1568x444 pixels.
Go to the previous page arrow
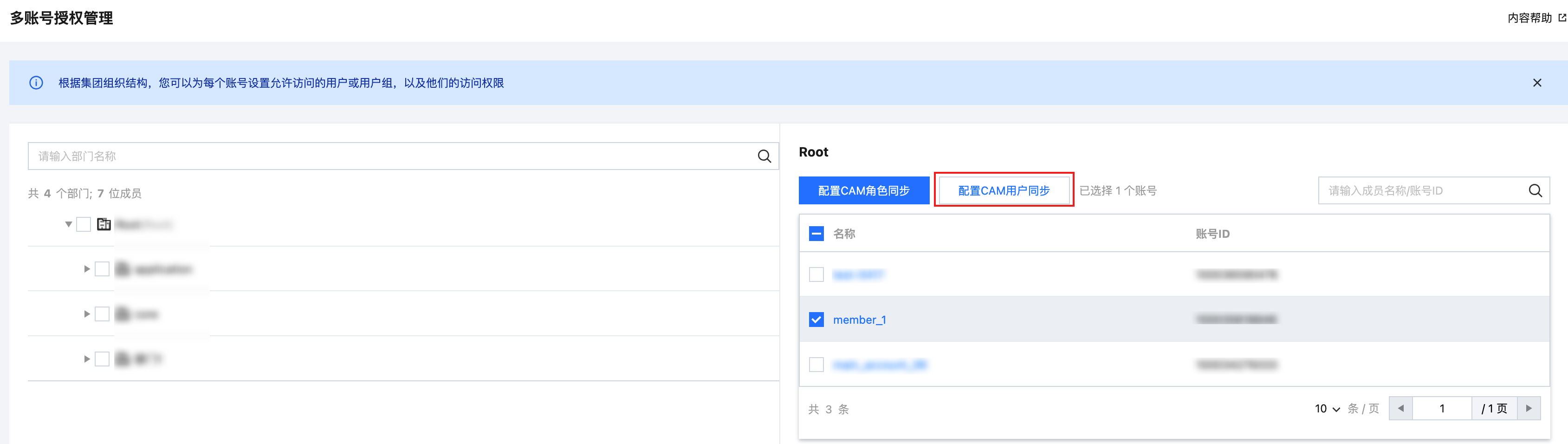pos(1400,408)
